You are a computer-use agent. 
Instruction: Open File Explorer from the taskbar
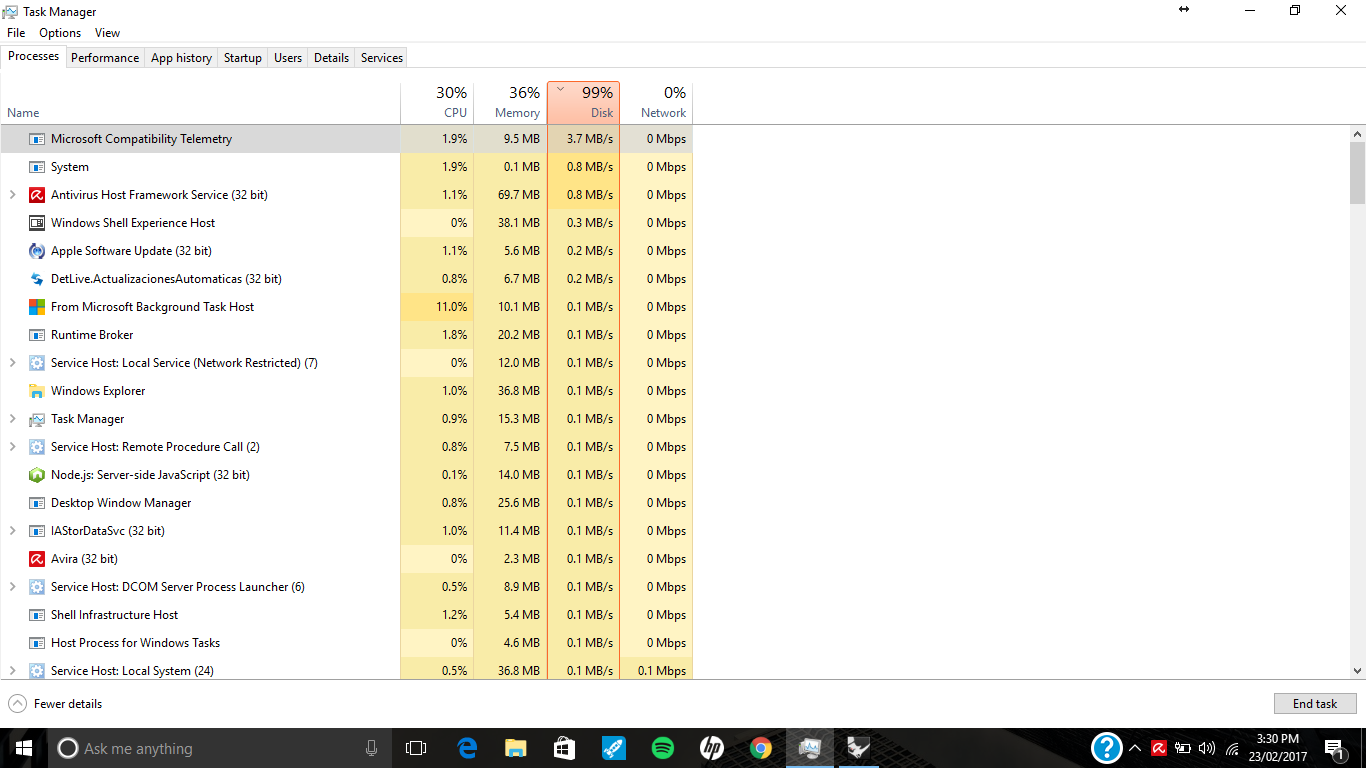[516, 748]
